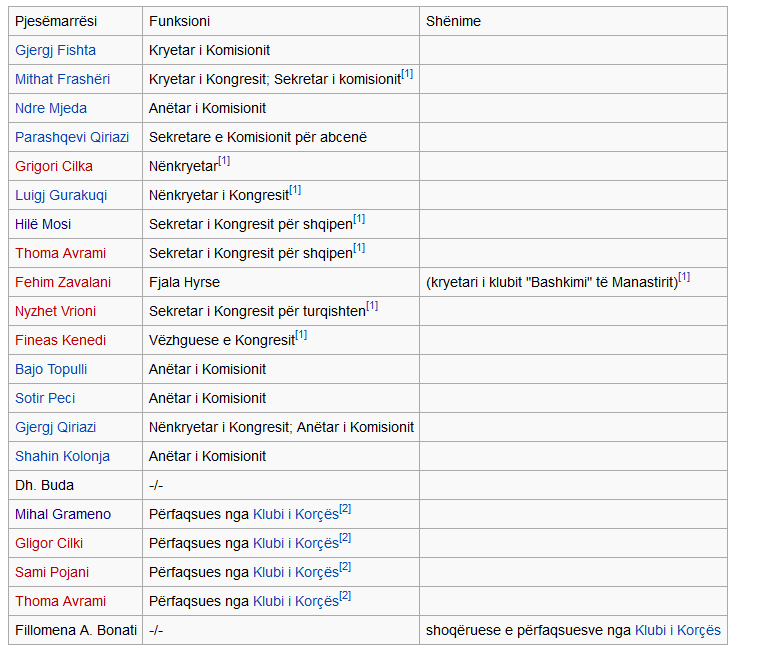The width and height of the screenshot is (760, 659).
Task: Open the Sotir Peci link
Action: coord(45,398)
